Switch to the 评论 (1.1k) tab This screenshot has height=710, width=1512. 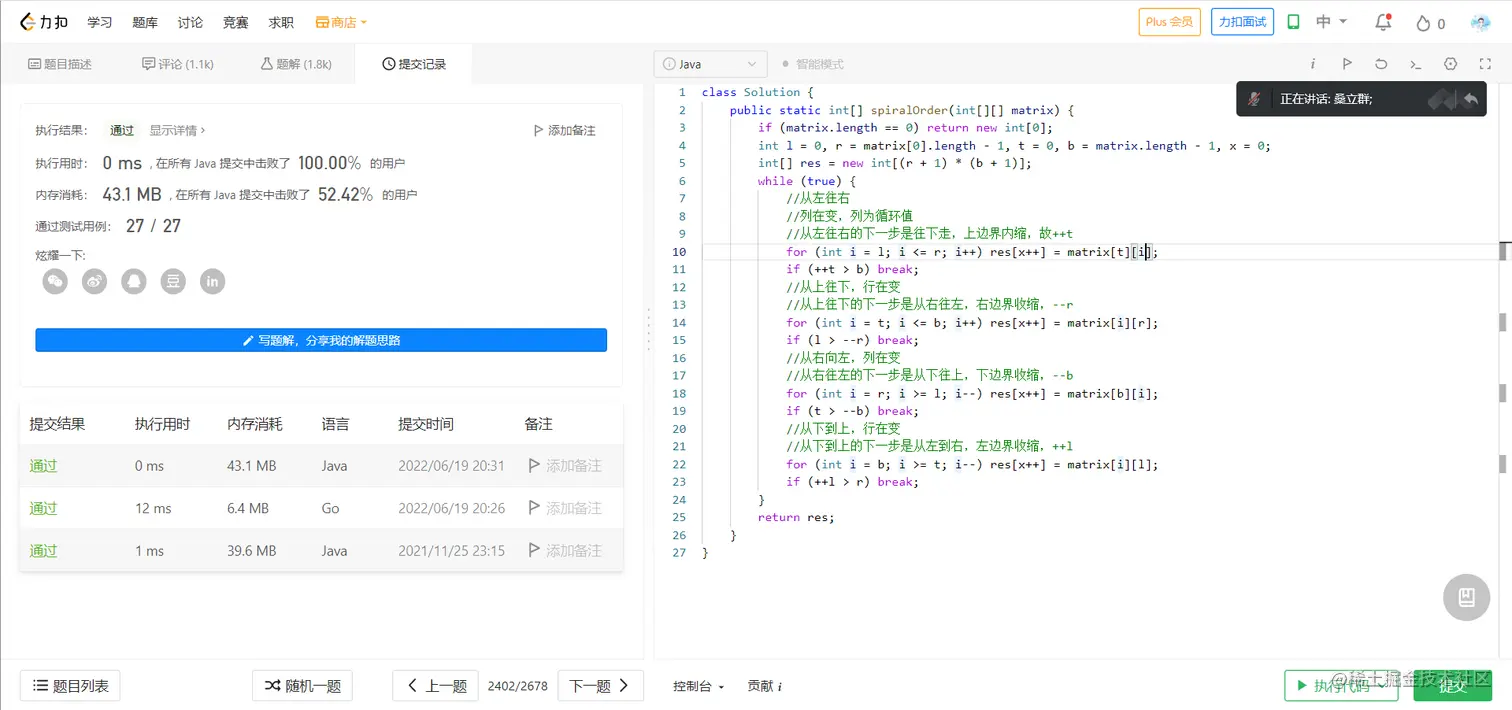tap(179, 64)
